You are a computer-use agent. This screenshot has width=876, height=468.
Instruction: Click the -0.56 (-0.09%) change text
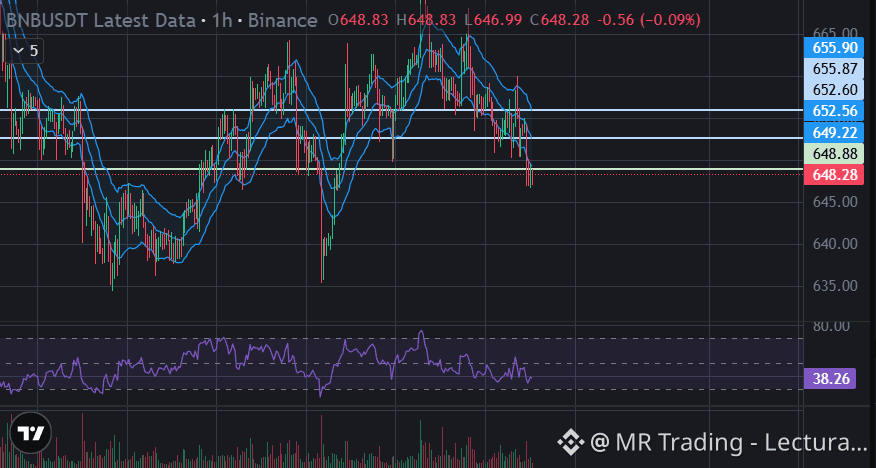[x=649, y=21]
